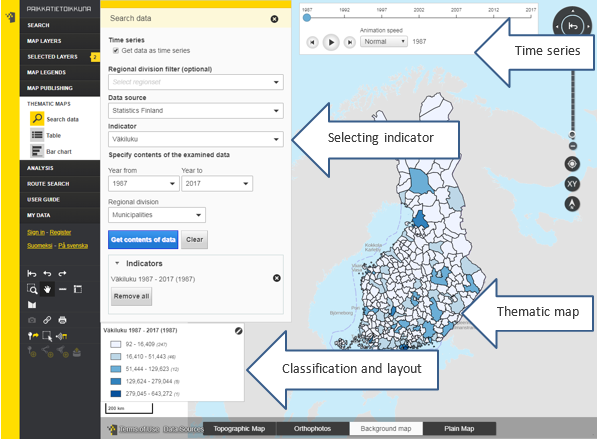Select the zoom-to-area magnifier tool
The image size is (598, 440).
[32, 289]
